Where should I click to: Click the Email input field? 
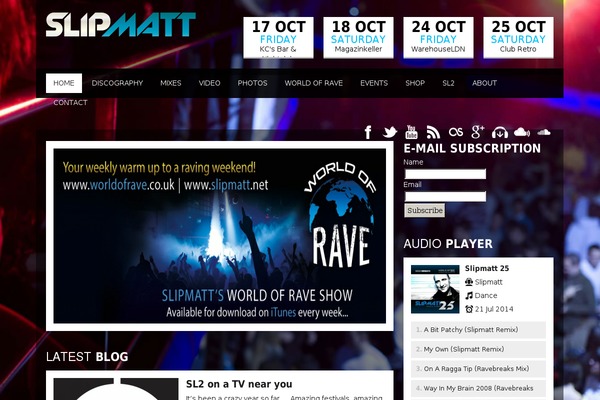tap(445, 197)
